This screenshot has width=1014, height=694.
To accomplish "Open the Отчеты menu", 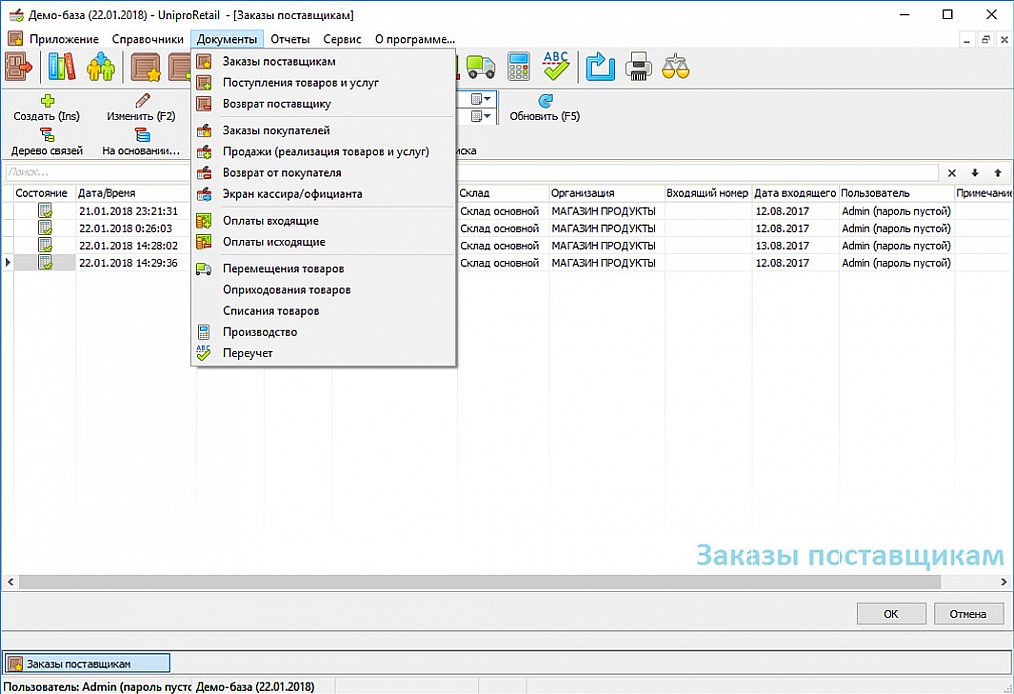I will click(290, 39).
